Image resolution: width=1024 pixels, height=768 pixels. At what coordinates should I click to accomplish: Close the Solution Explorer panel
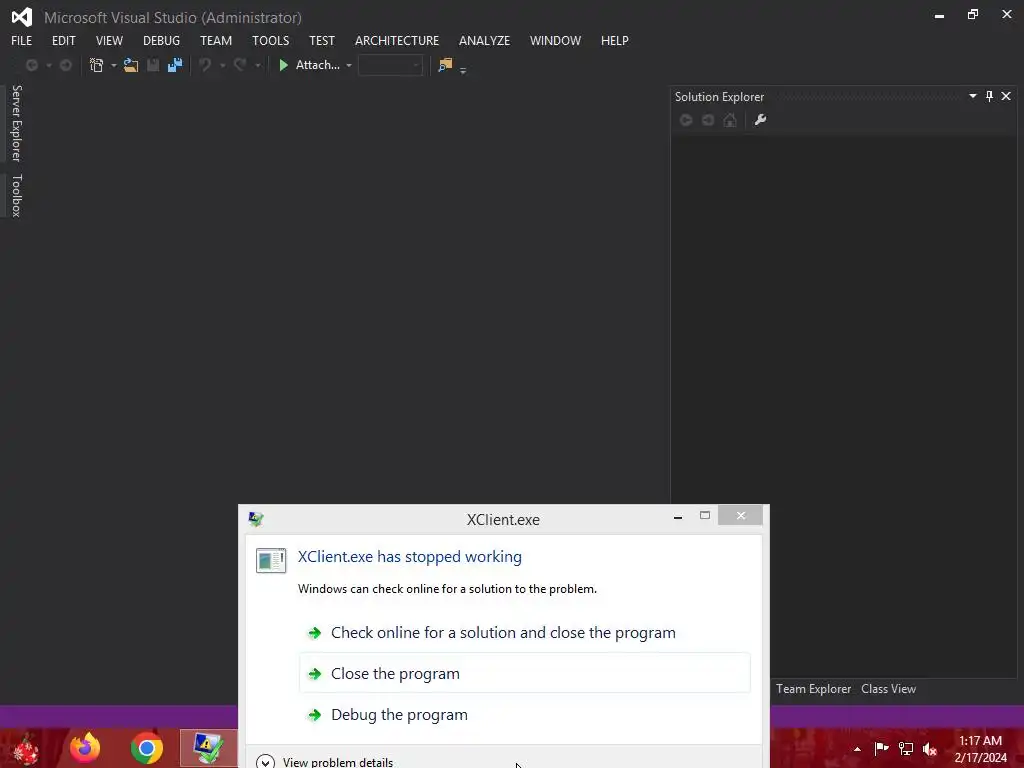coord(1006,96)
